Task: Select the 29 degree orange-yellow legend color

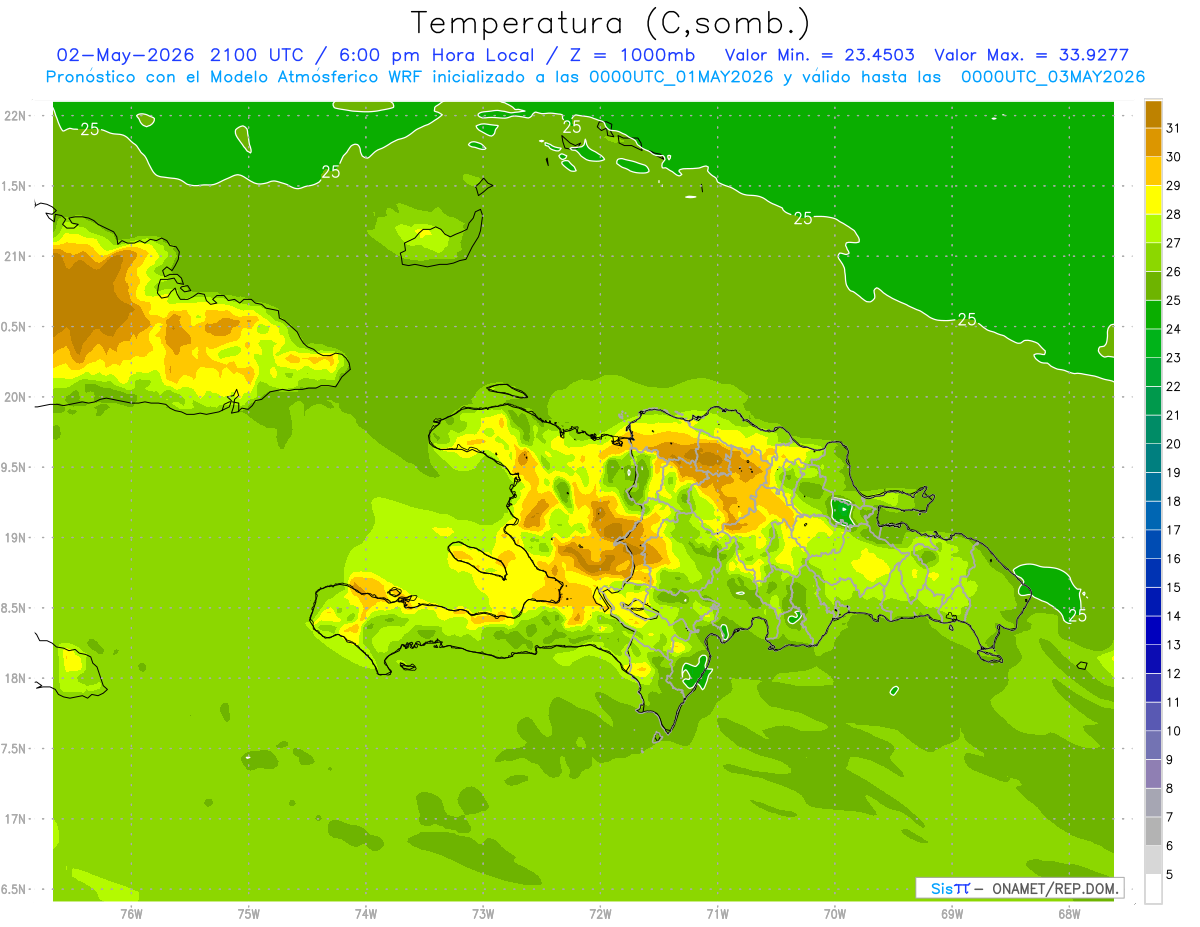Action: (x=1153, y=172)
